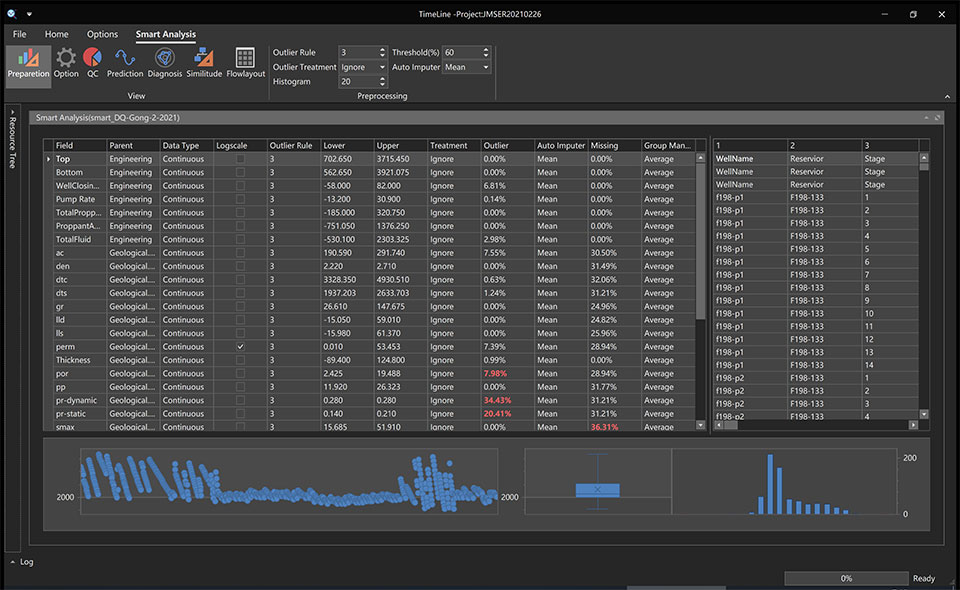Select the Smart Analysis ribbon tab

166,34
